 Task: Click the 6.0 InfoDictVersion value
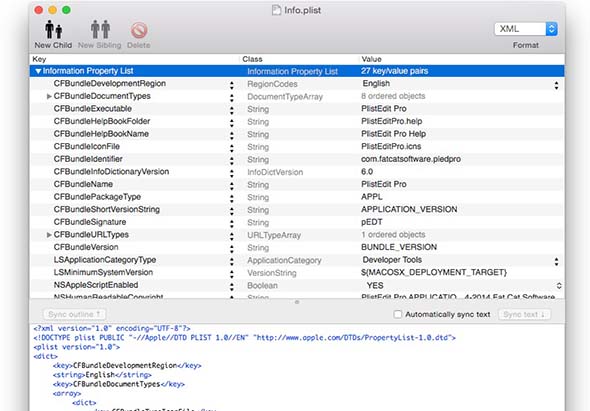click(367, 172)
